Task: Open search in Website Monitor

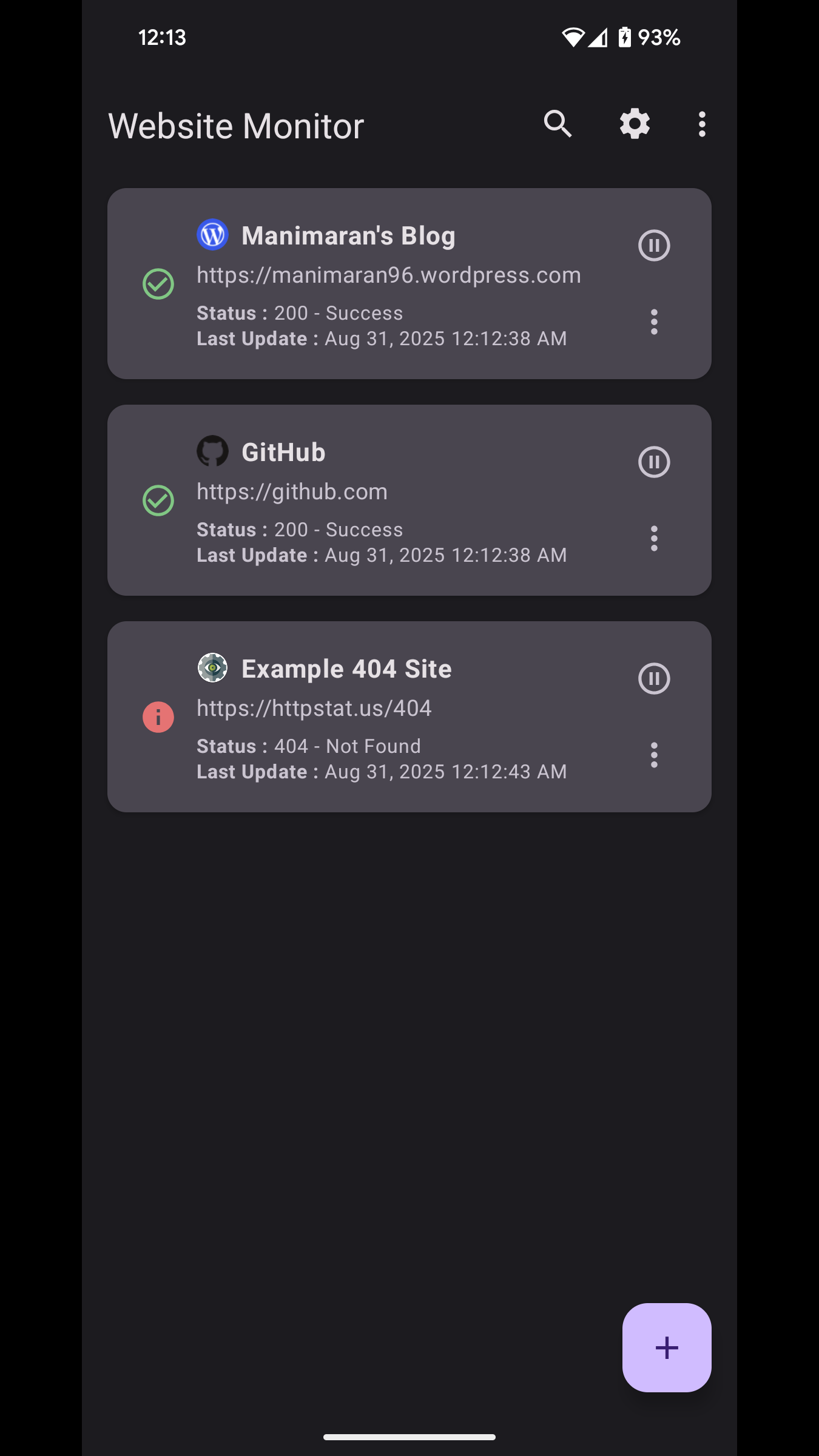Action: [x=558, y=124]
